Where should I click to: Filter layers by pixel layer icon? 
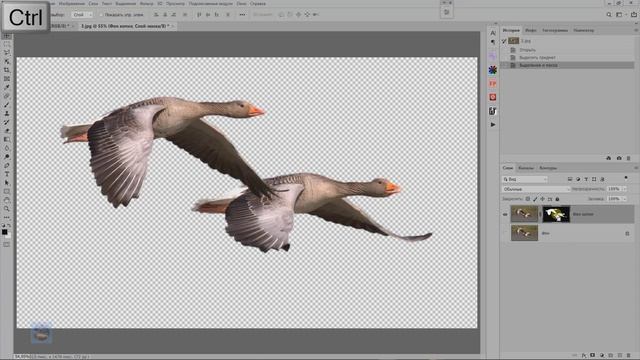point(570,179)
